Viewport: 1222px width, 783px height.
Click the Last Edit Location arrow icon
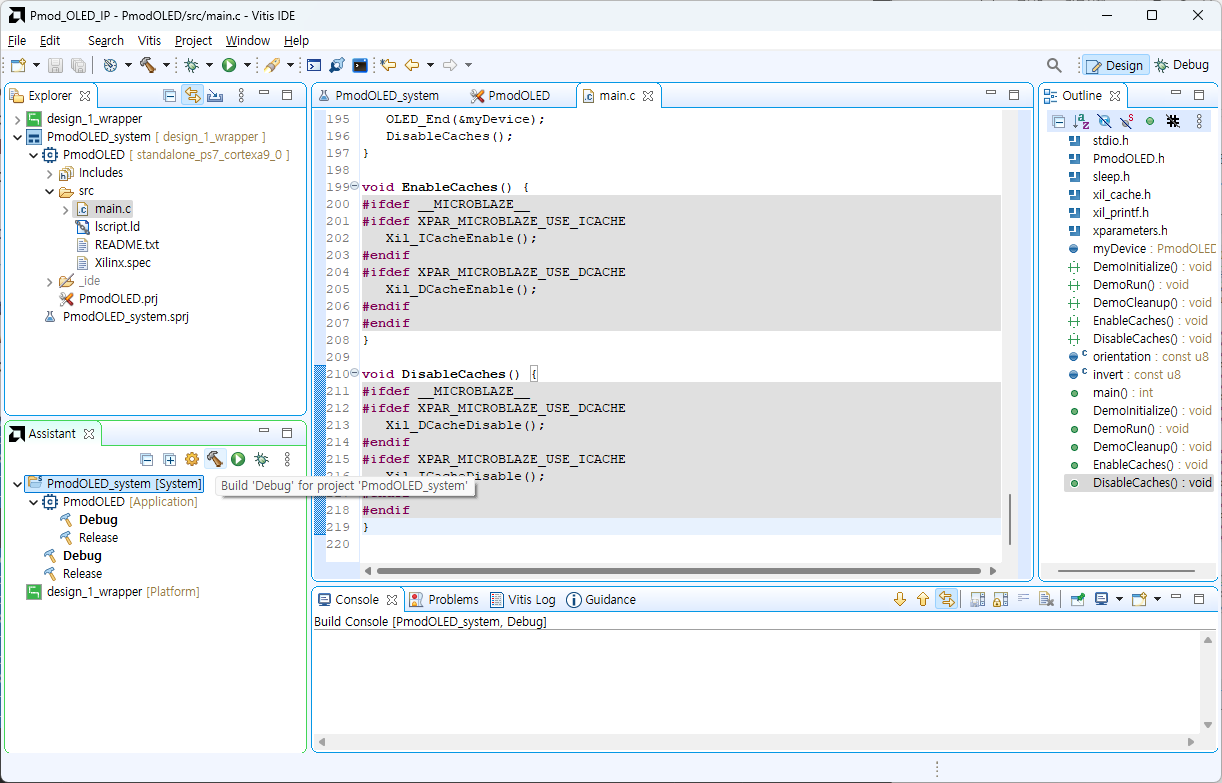click(388, 65)
